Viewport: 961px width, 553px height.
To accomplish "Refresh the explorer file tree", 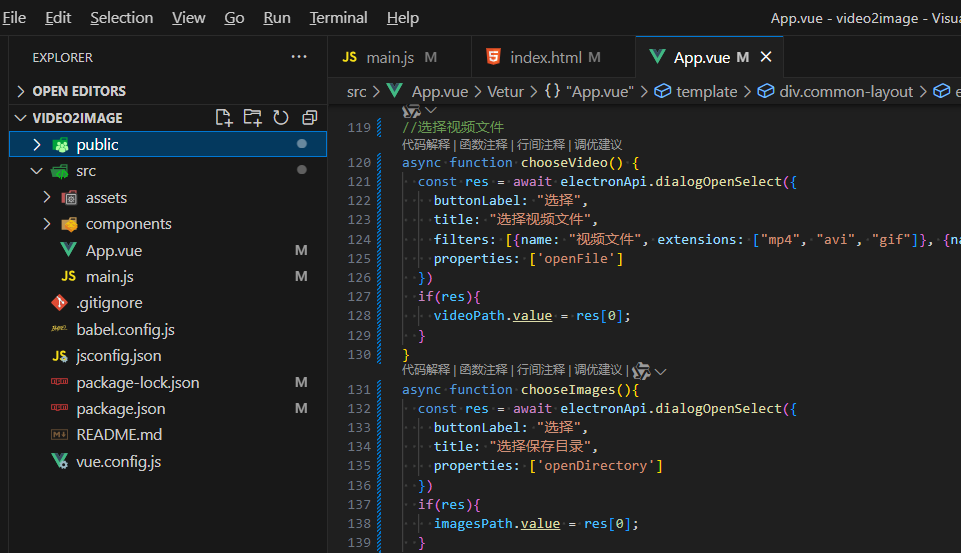I will (x=281, y=117).
